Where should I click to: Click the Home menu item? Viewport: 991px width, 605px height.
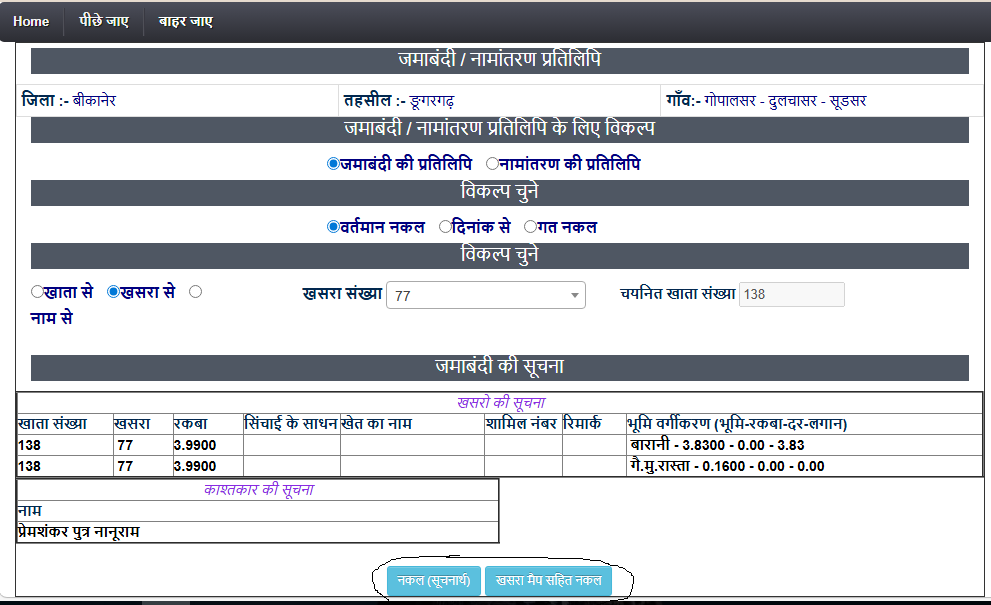point(31,21)
